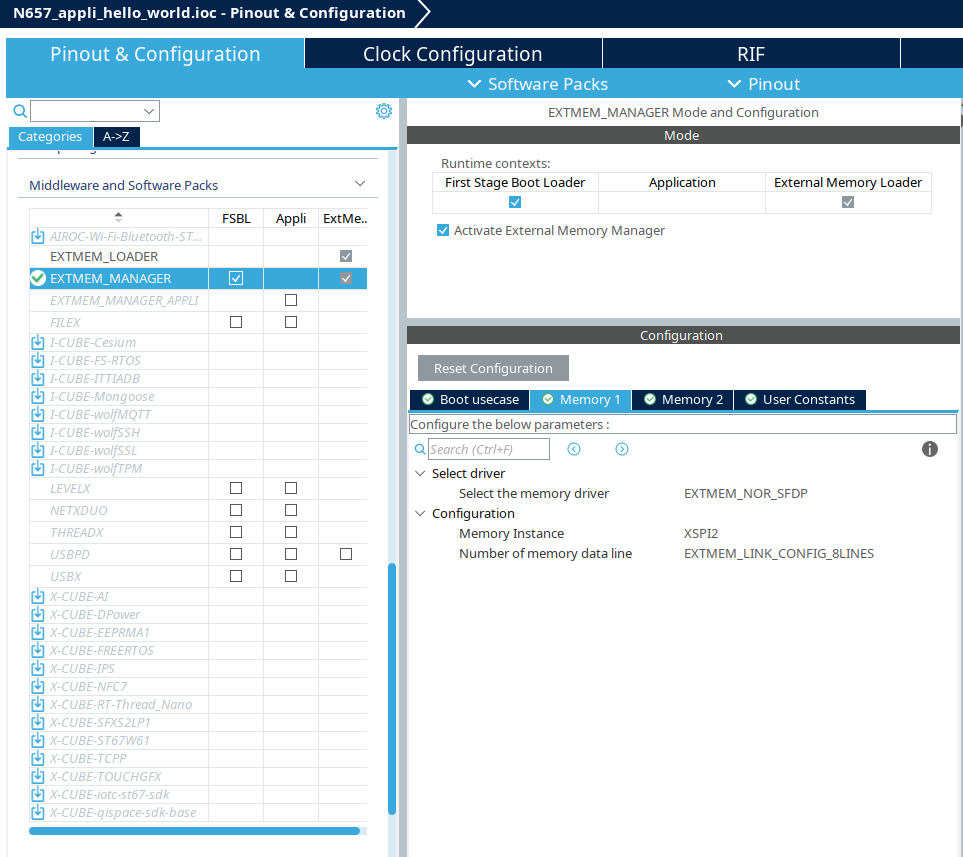Uncheck First Stage Boot Loader runtime context
Screen dimensions: 963x857
pos(515,202)
